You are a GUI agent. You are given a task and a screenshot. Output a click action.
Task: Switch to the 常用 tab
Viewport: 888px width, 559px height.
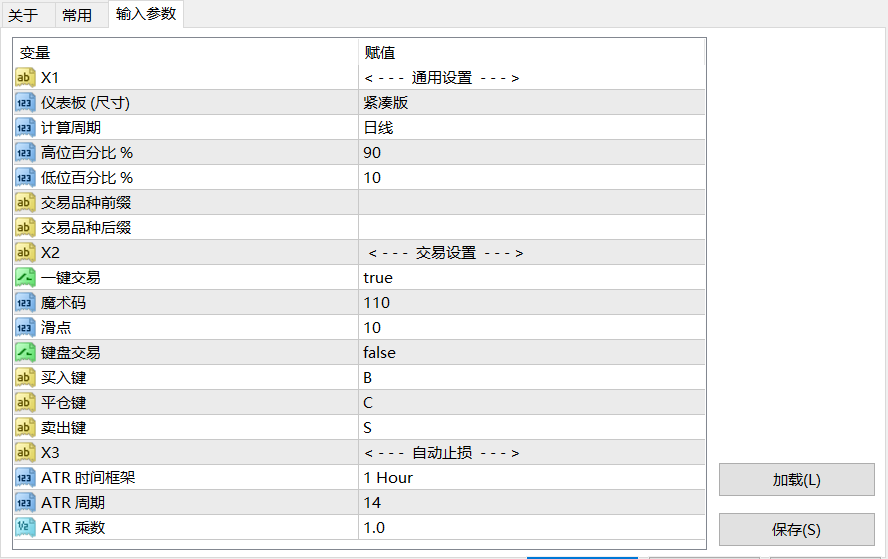(76, 15)
